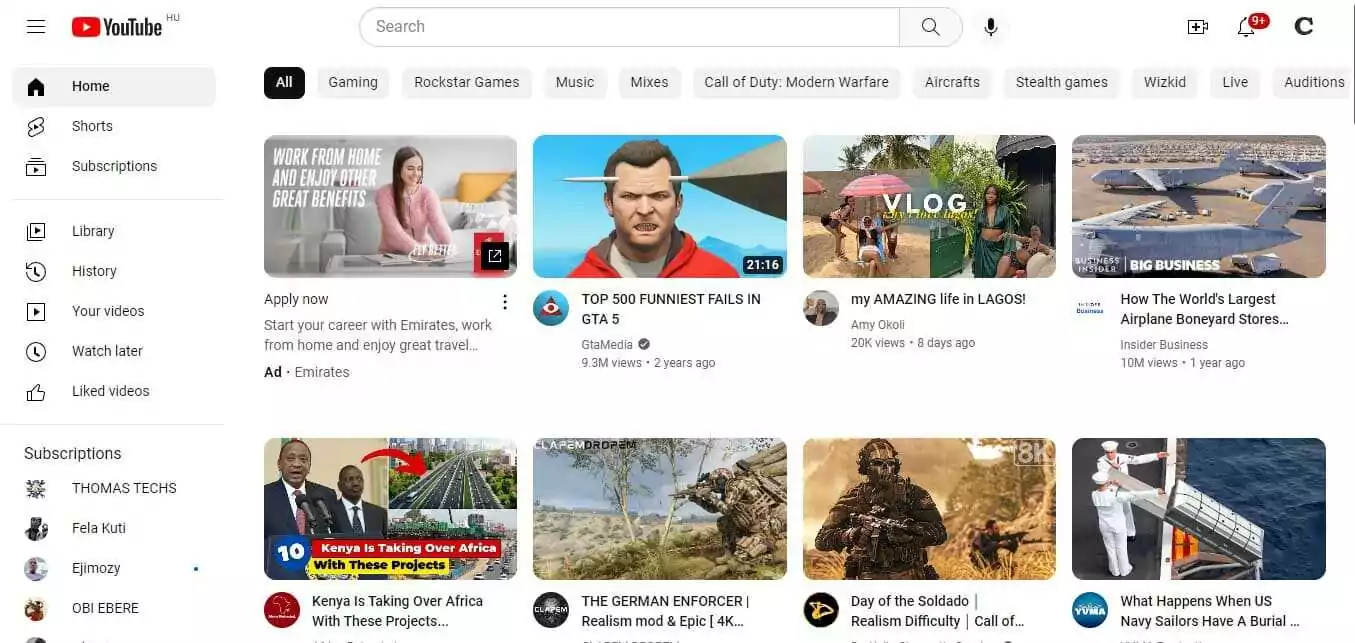Click the Ejimozy channel avatar
1355x643 pixels.
36,569
